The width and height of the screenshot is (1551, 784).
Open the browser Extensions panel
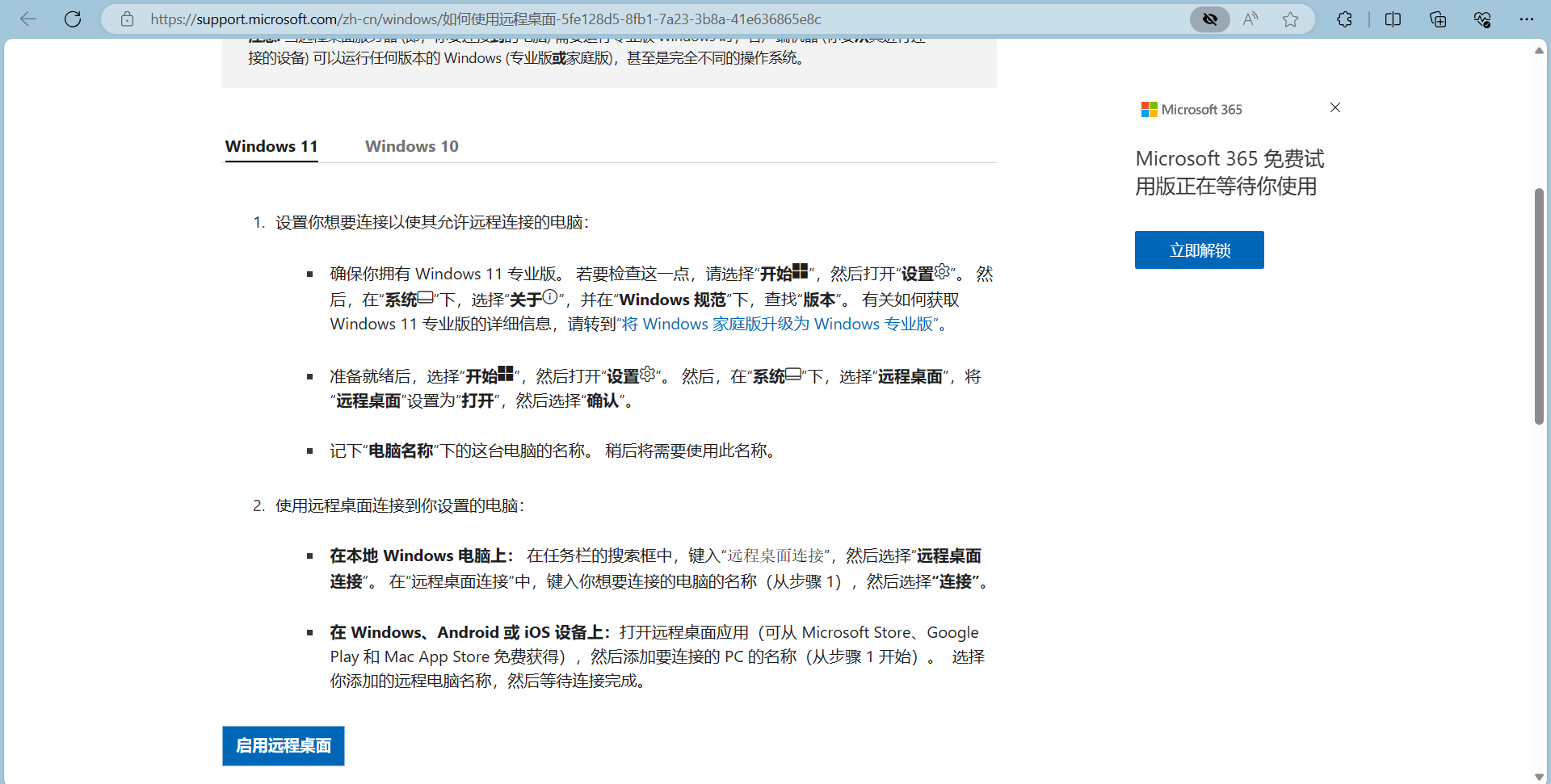pyautogui.click(x=1344, y=19)
